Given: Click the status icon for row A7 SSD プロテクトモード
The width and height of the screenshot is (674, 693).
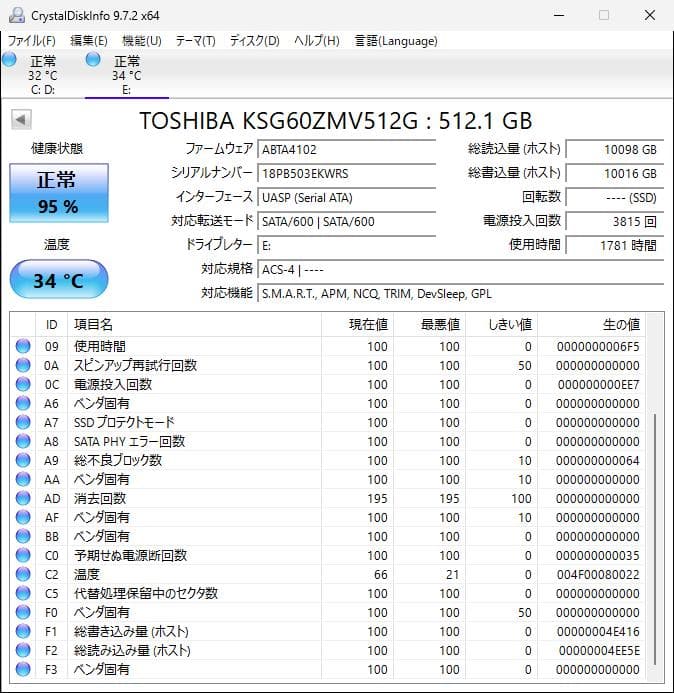Looking at the screenshot, I should pos(23,422).
